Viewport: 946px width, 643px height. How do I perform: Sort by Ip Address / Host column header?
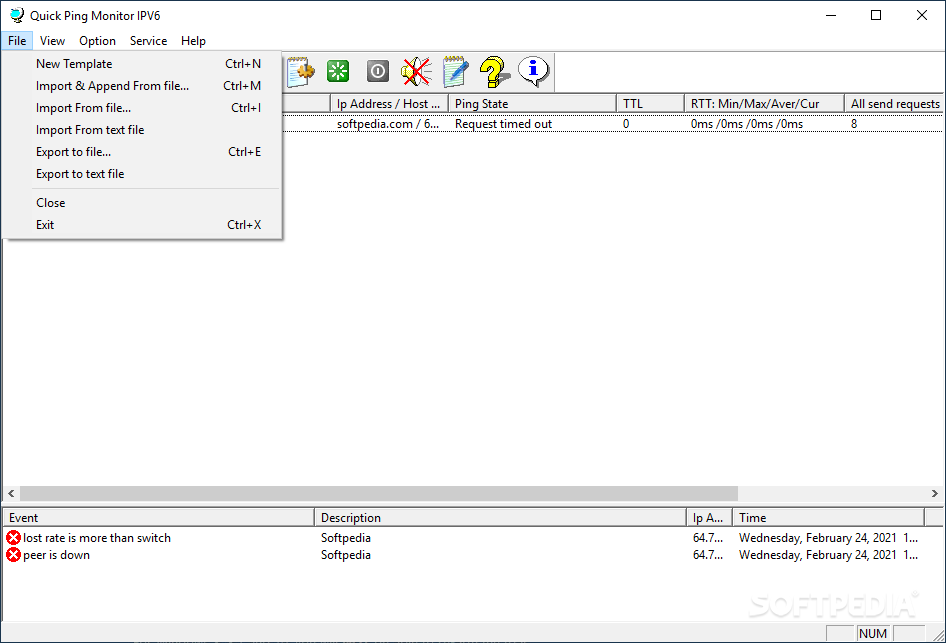[x=389, y=103]
